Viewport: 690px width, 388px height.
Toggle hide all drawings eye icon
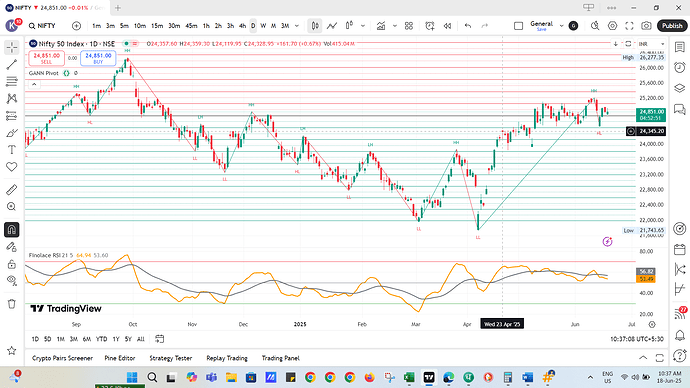[x=12, y=280]
